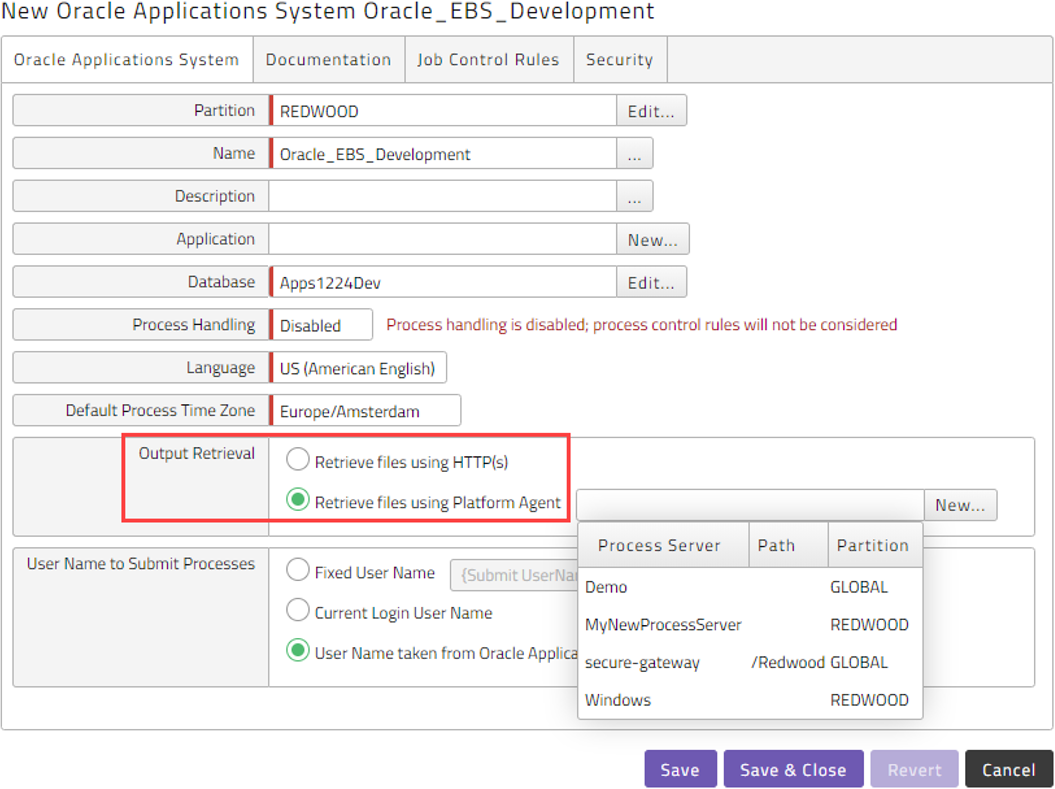This screenshot has width=1055, height=789.
Task: Click the Name field Oracle_EBS_Development
Action: (x=443, y=154)
